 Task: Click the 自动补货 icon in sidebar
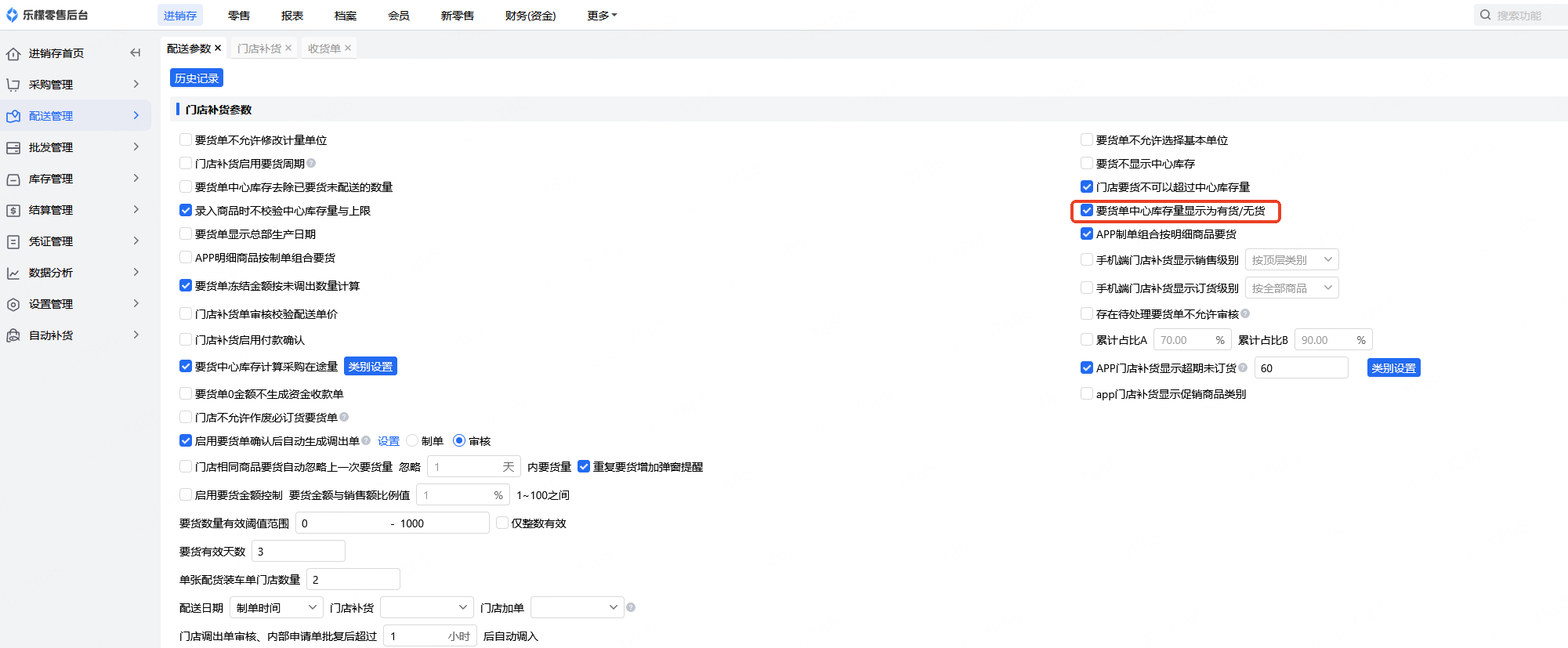tap(13, 335)
